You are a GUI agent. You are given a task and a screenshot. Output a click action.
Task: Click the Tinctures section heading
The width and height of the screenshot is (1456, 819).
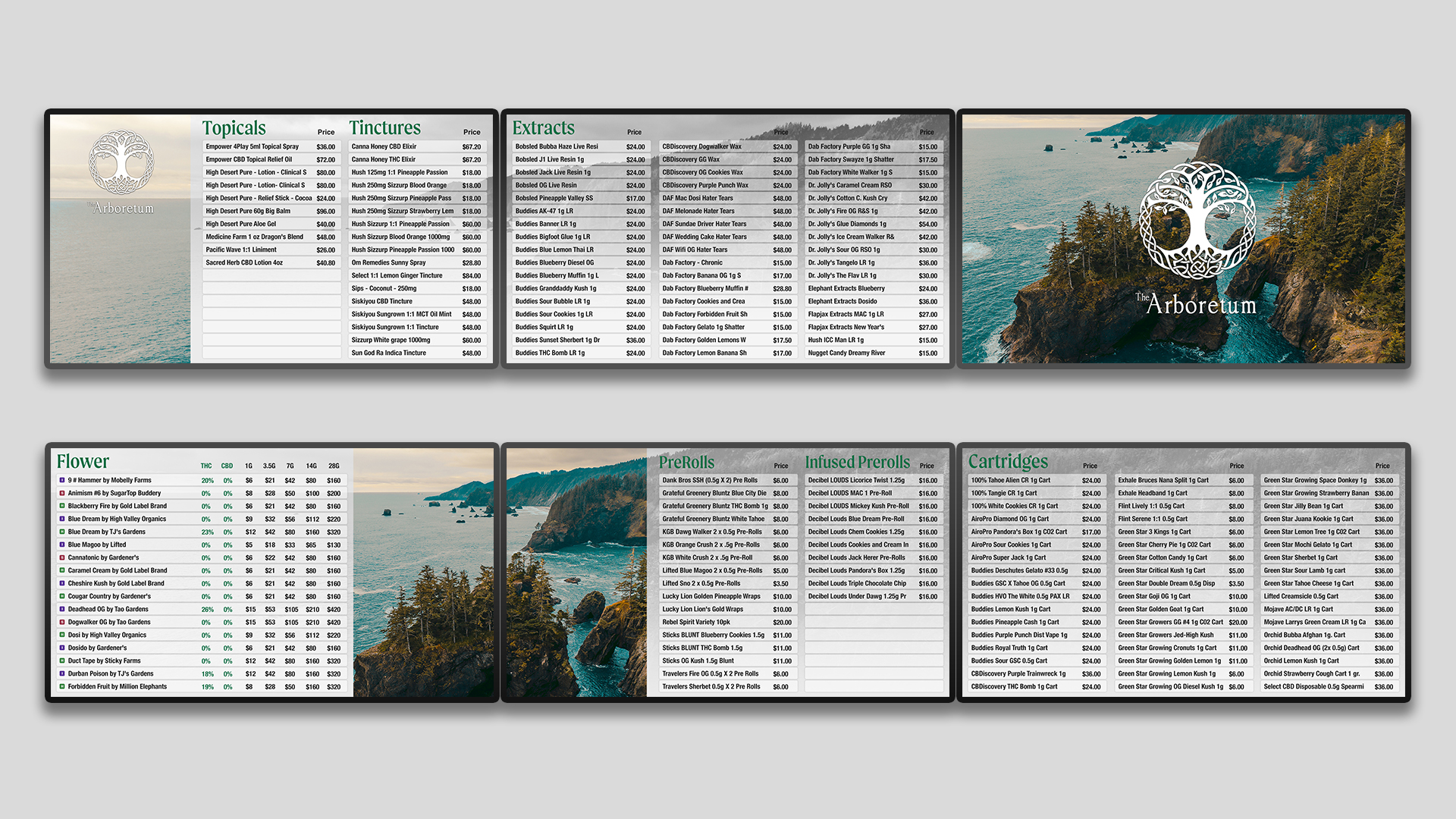384,128
